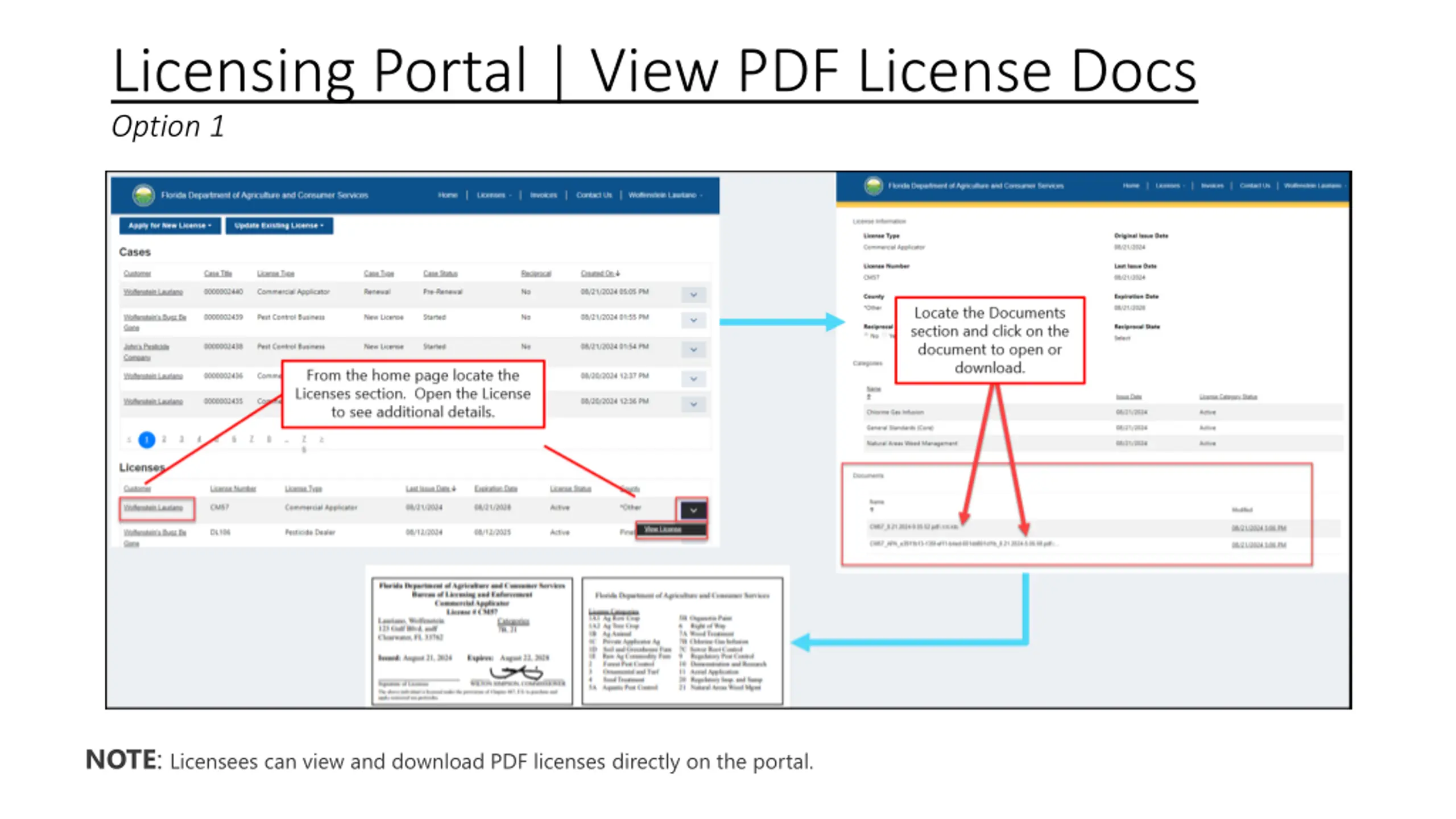Sort Cases table by Case Title column
This screenshot has width=1456, height=819.
click(218, 274)
